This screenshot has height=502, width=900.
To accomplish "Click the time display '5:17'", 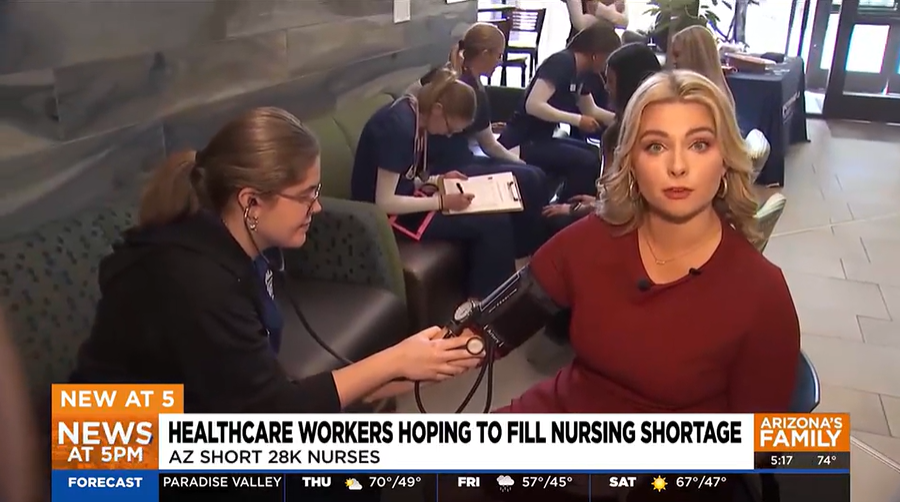I will tap(781, 460).
